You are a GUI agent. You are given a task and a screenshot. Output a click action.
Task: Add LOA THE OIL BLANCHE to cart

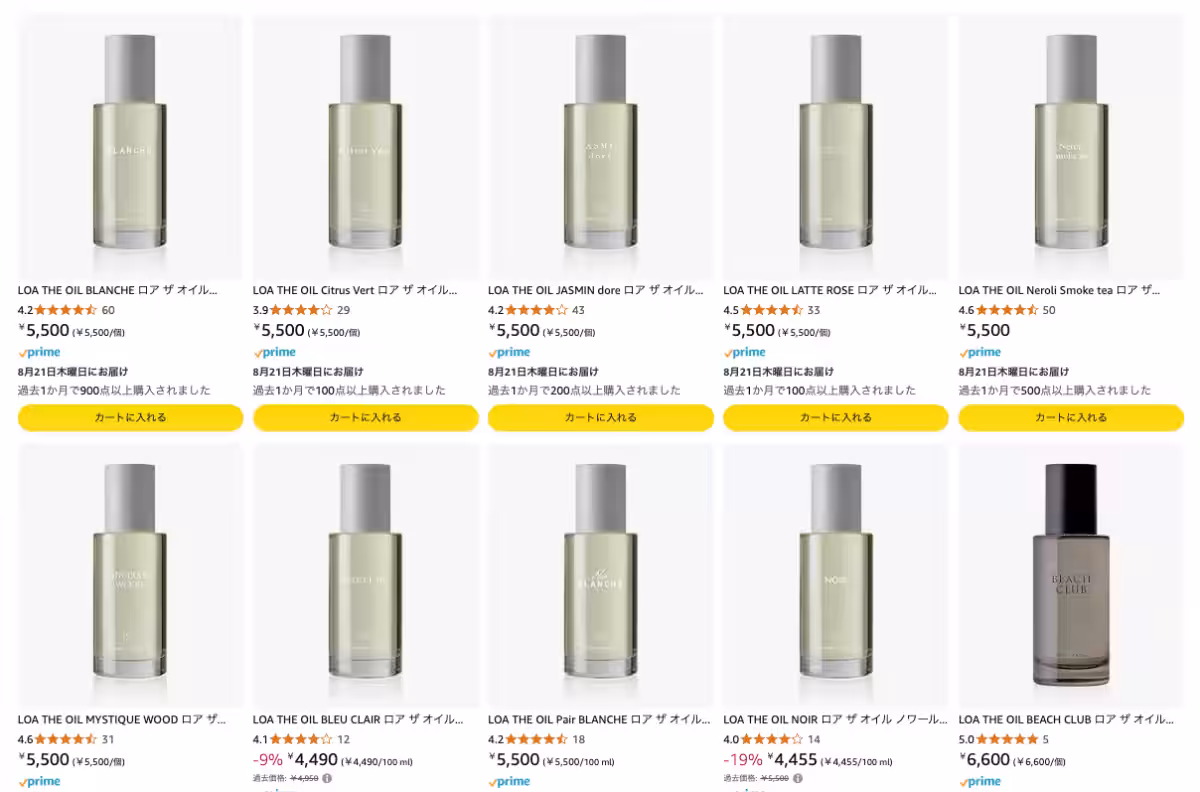(x=130, y=417)
